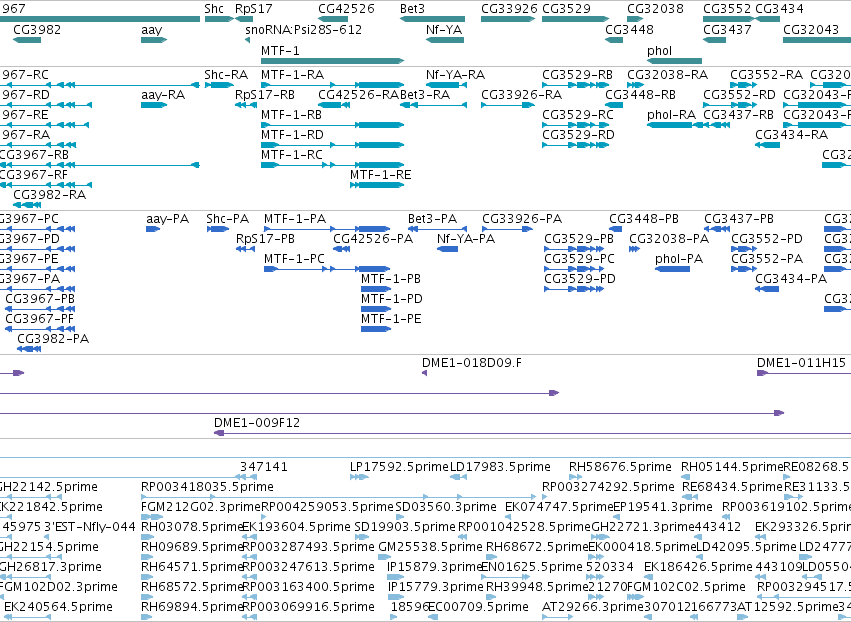The image size is (851, 622).
Task: Click the MTF-1 gene span bar
Action: [332, 61]
